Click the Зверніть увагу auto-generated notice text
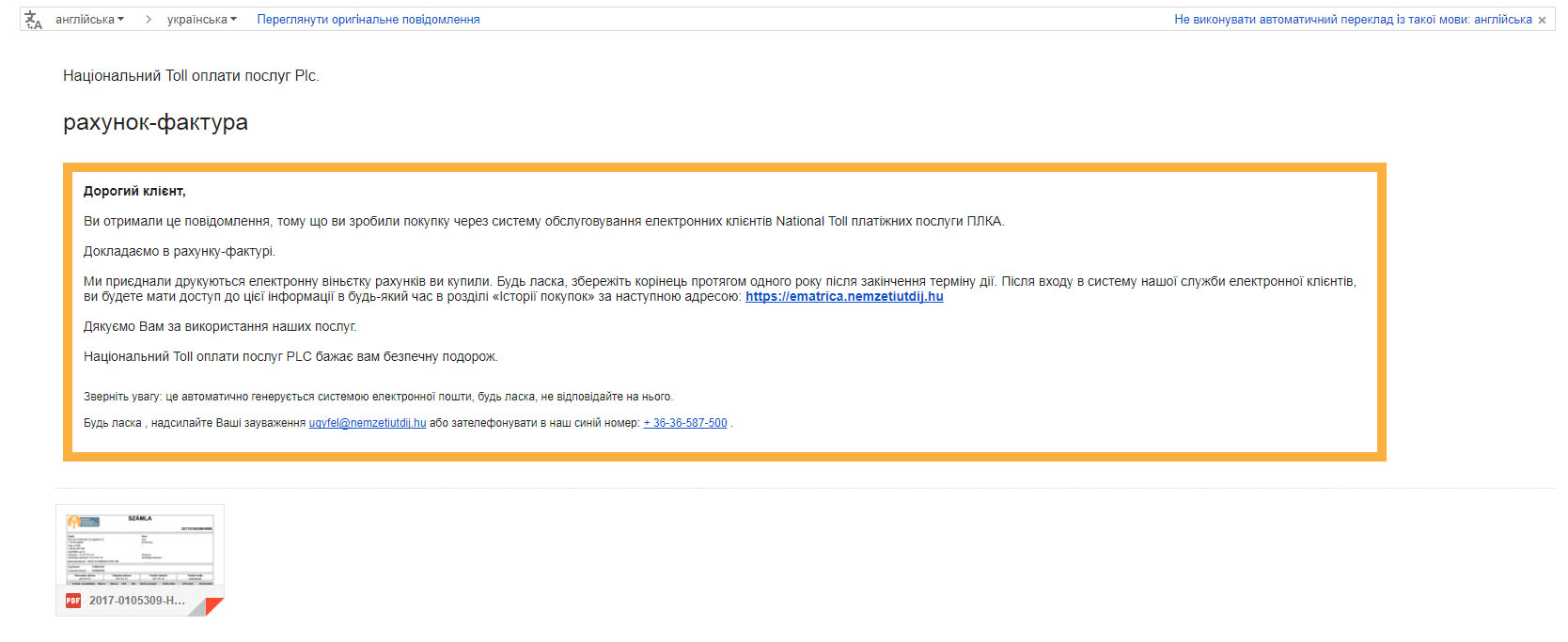Image resolution: width=1568 pixels, height=642 pixels. 378,397
